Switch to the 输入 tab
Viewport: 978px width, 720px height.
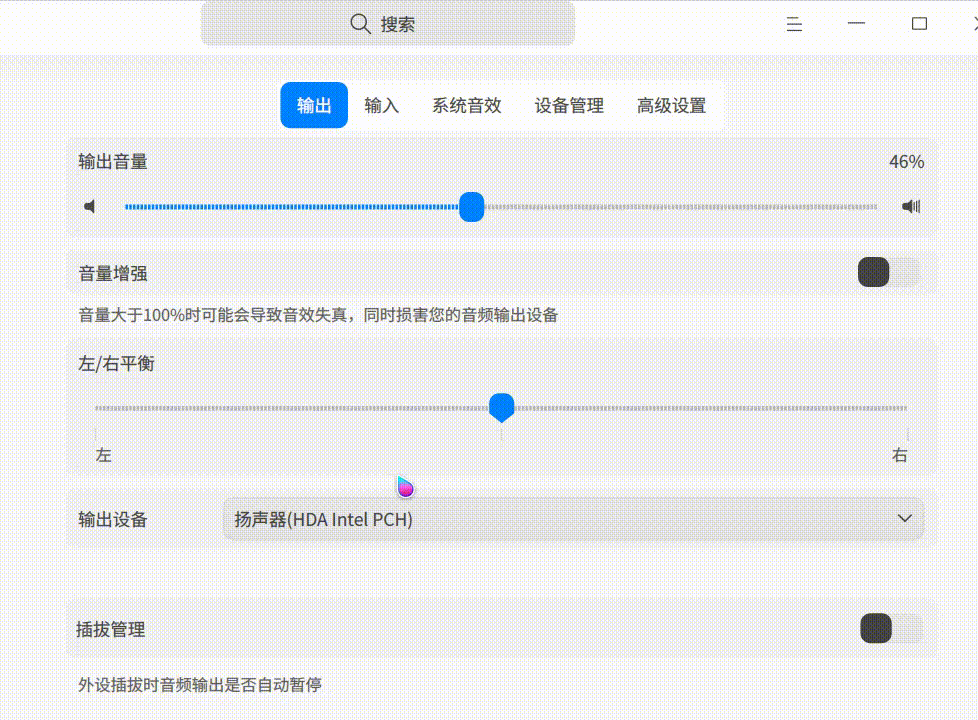point(382,105)
